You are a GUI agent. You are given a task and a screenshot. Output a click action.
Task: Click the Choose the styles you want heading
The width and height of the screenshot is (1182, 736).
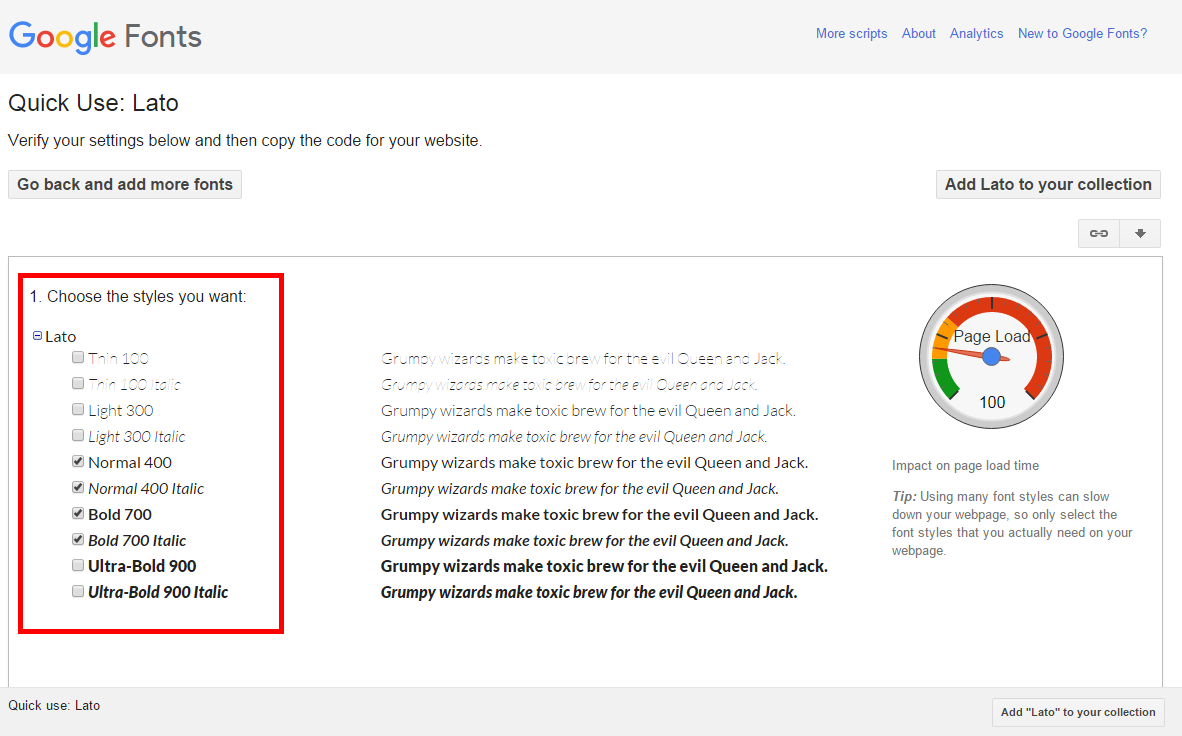click(138, 296)
